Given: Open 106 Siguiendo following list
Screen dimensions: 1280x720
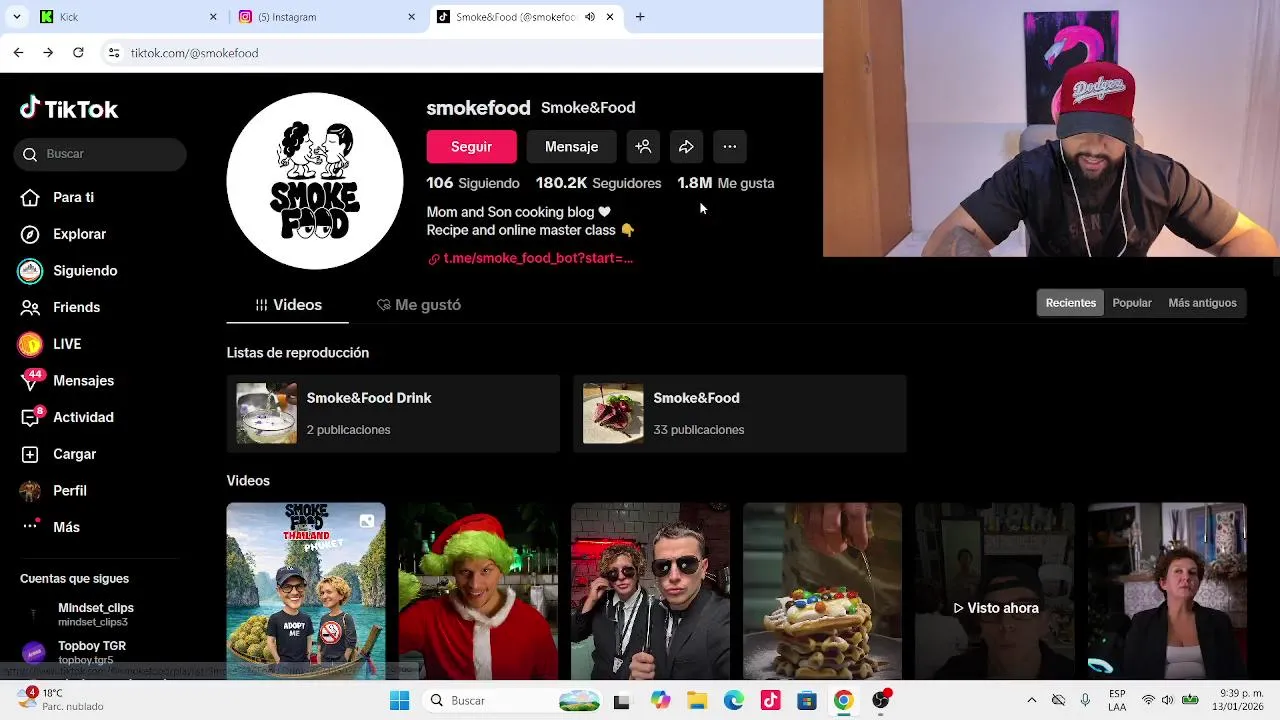Looking at the screenshot, I should pyautogui.click(x=473, y=183).
